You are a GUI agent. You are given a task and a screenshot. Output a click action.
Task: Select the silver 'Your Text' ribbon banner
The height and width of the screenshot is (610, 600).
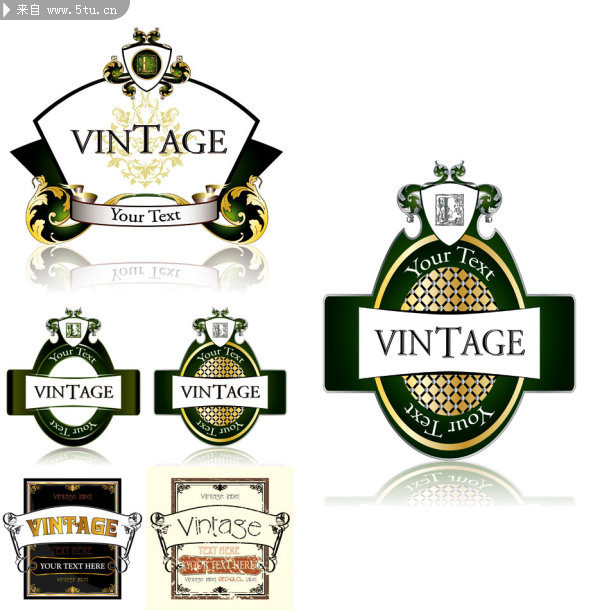point(145,213)
